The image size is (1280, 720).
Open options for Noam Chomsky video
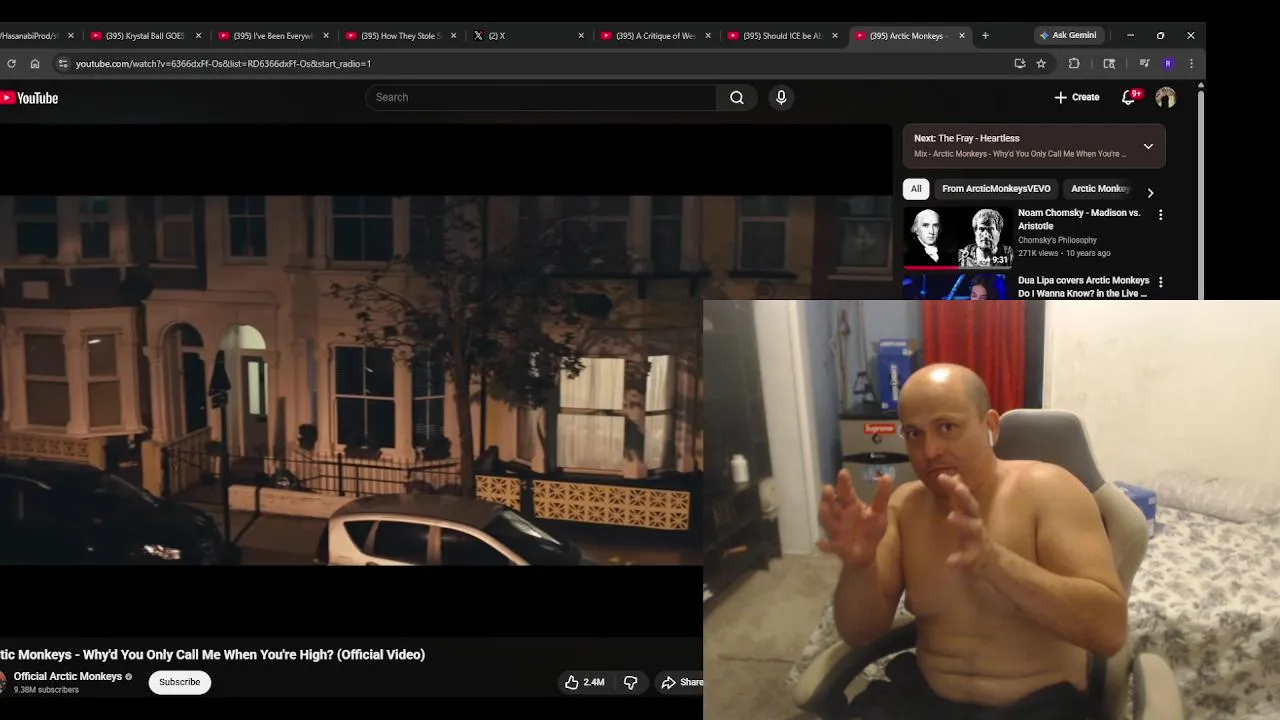click(1160, 215)
